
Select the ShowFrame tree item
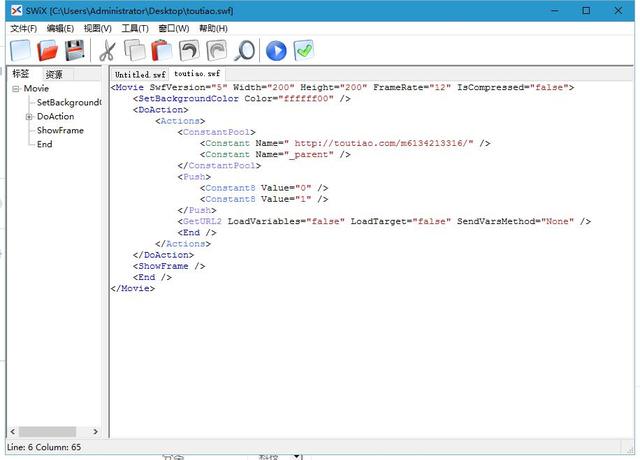pyautogui.click(x=60, y=131)
